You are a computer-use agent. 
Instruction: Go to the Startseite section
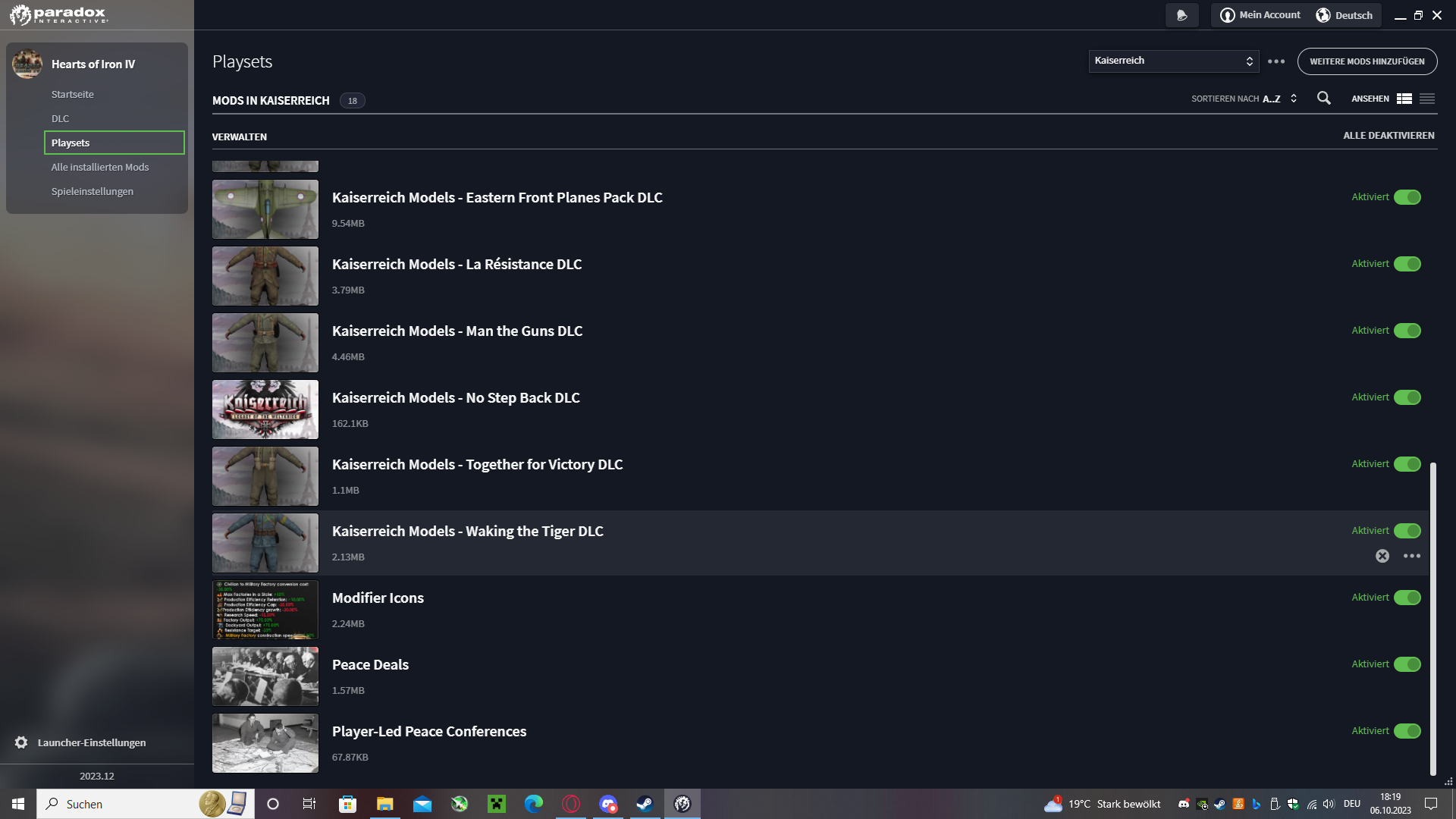click(72, 94)
